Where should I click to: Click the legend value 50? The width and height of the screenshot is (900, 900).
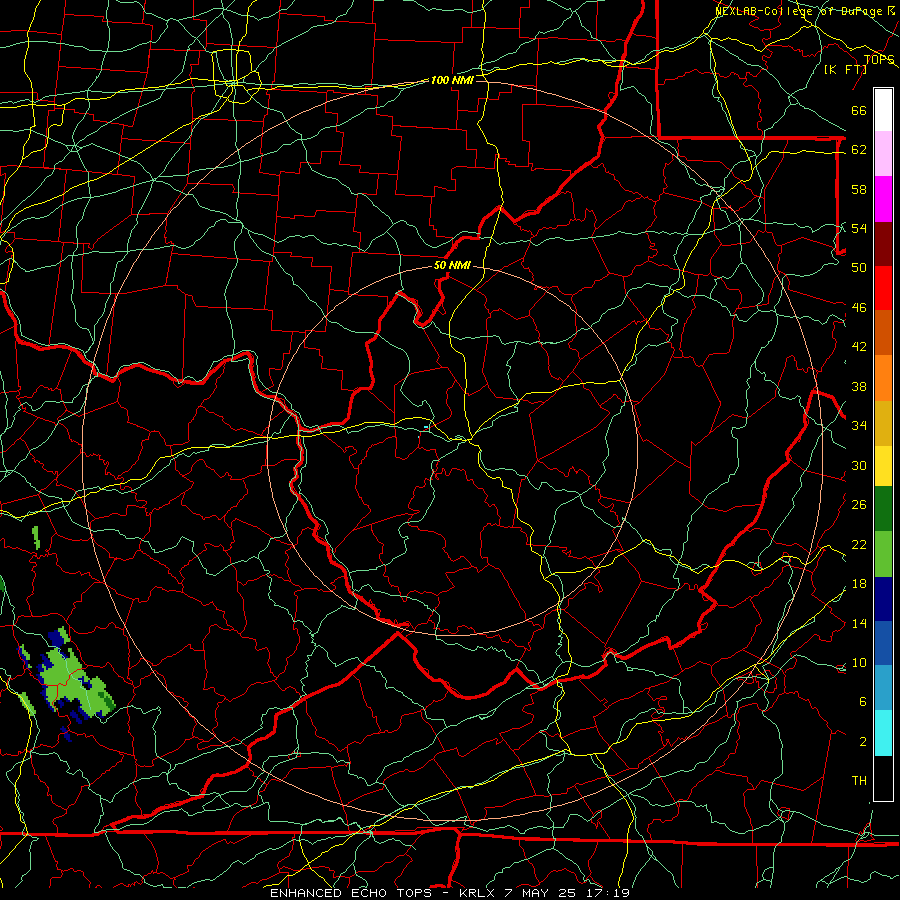pos(859,268)
